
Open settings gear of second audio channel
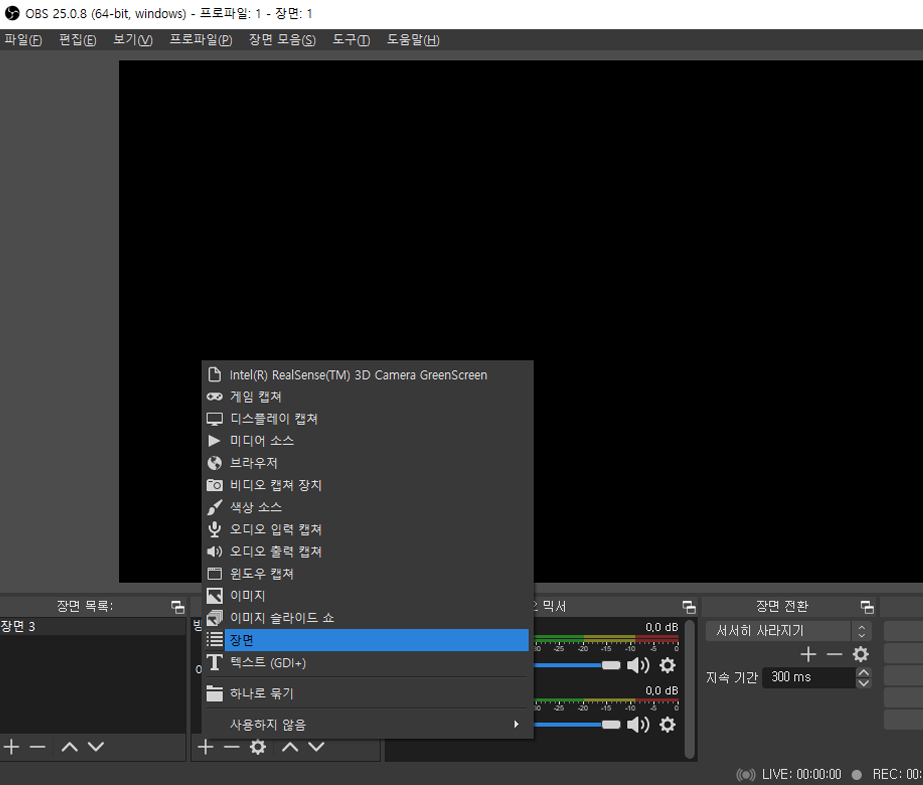pos(668,724)
